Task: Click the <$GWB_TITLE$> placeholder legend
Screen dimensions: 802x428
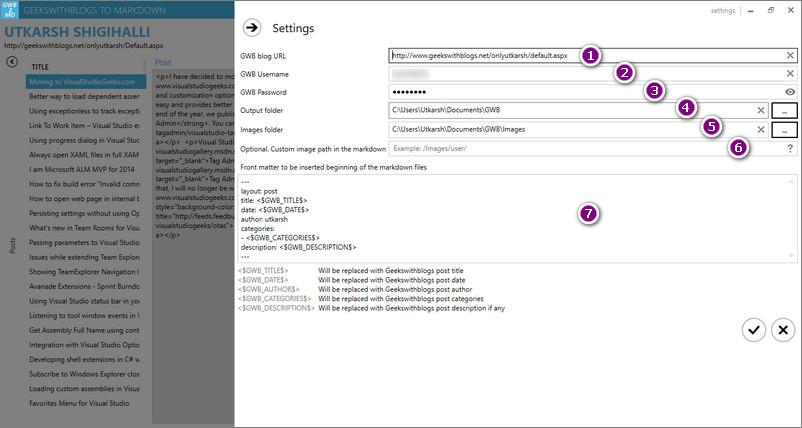Action: pyautogui.click(x=263, y=271)
